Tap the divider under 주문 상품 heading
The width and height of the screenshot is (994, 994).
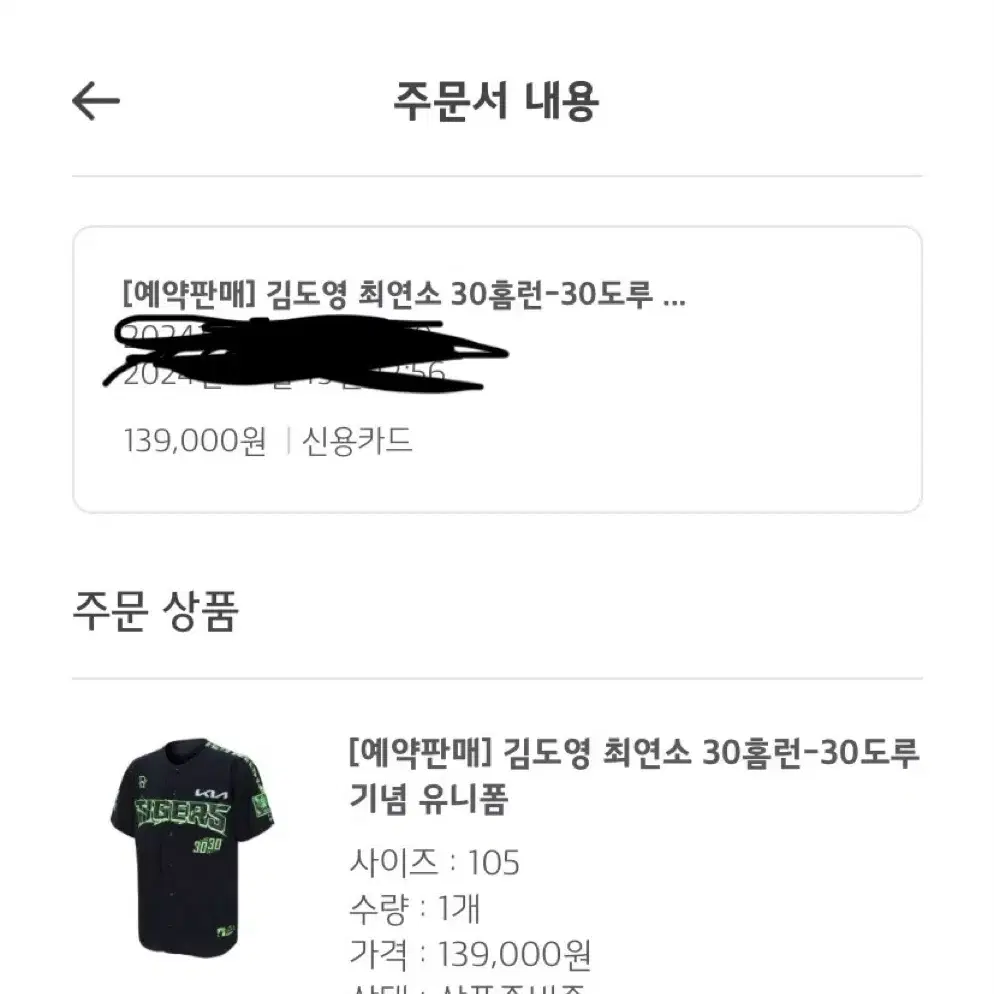(497, 678)
